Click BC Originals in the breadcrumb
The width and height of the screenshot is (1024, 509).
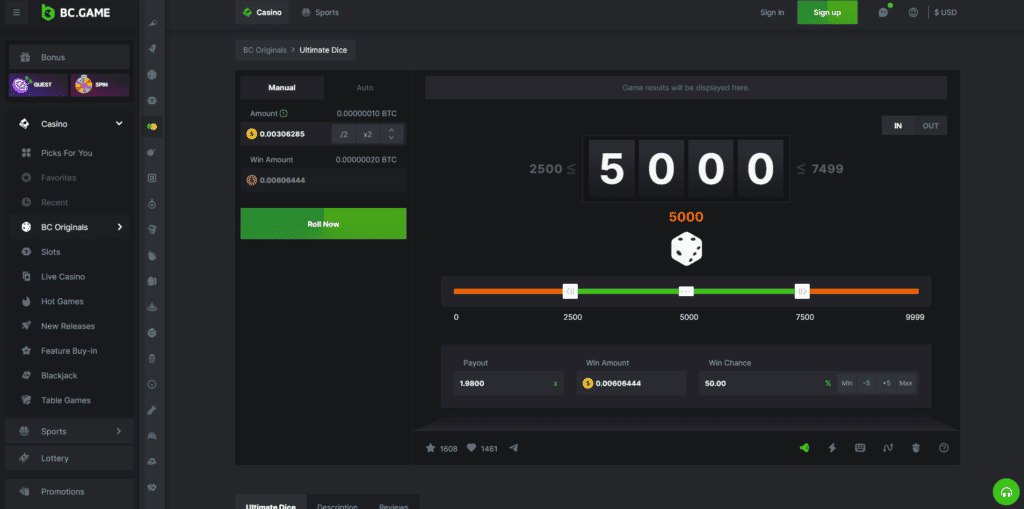coord(264,50)
